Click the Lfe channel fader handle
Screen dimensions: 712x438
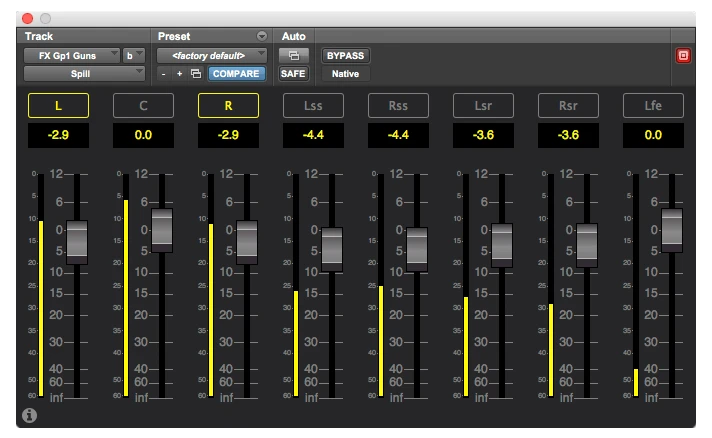(672, 230)
